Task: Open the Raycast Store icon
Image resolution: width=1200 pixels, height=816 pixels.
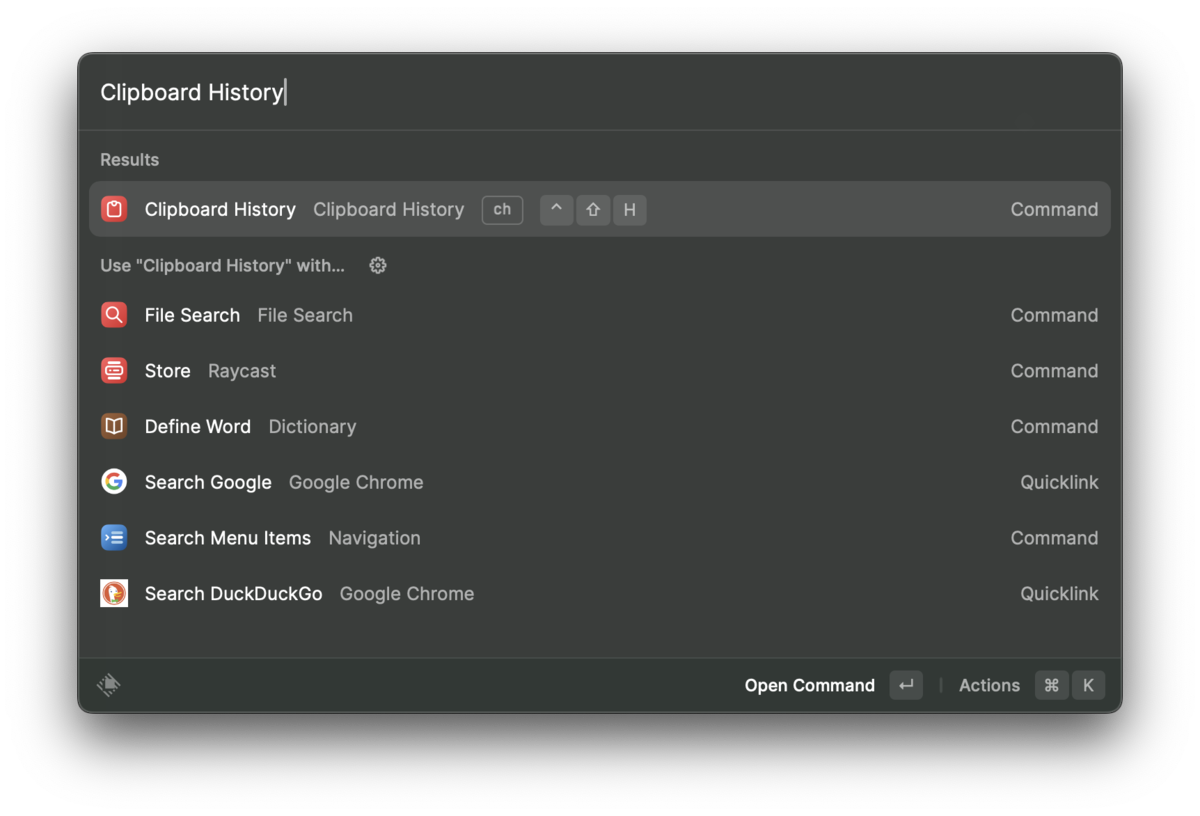Action: click(114, 370)
